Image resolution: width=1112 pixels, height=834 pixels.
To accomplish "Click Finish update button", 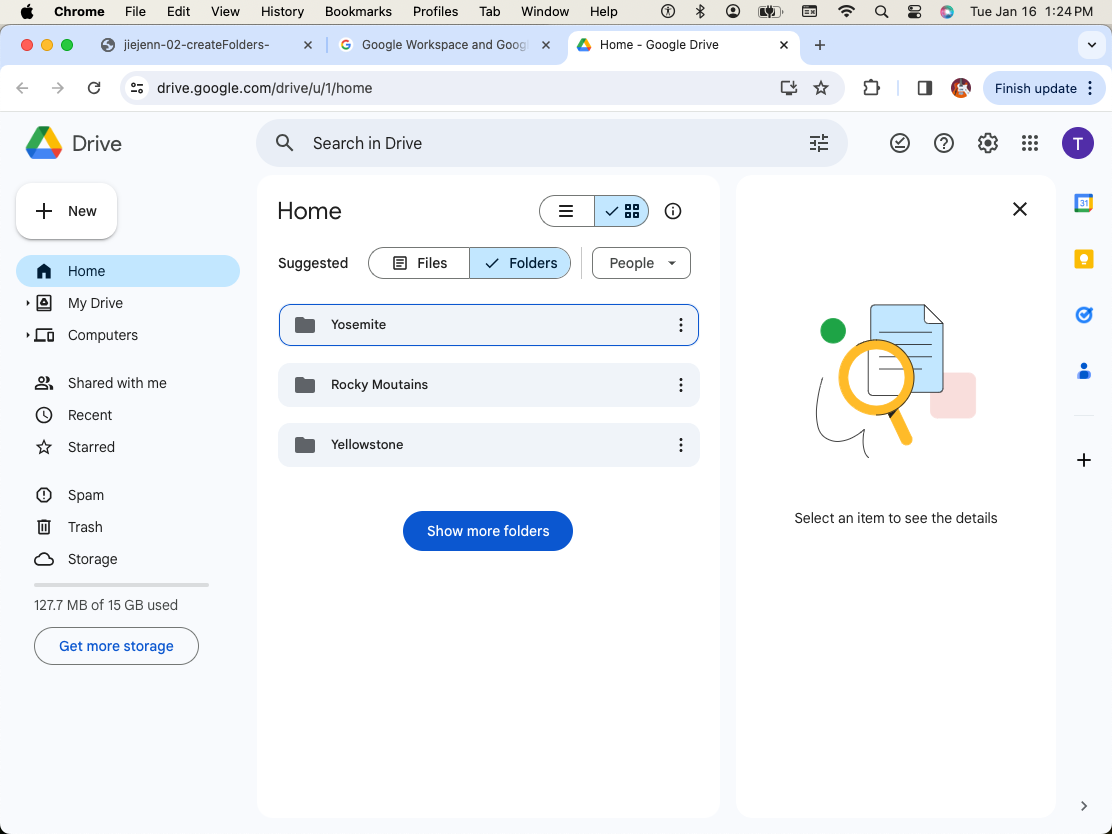I will 1044,88.
